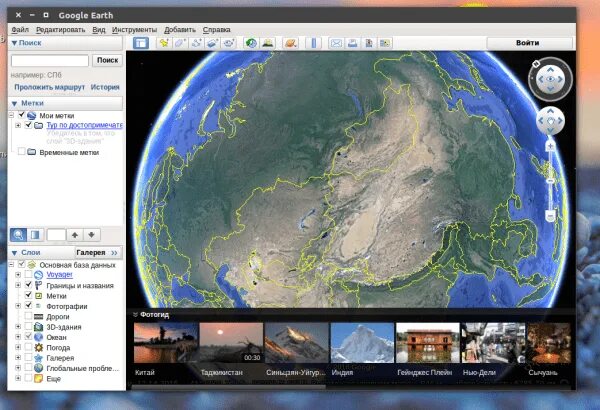Click the View in Google Maps icon
The width and height of the screenshot is (600, 410).
point(385,43)
